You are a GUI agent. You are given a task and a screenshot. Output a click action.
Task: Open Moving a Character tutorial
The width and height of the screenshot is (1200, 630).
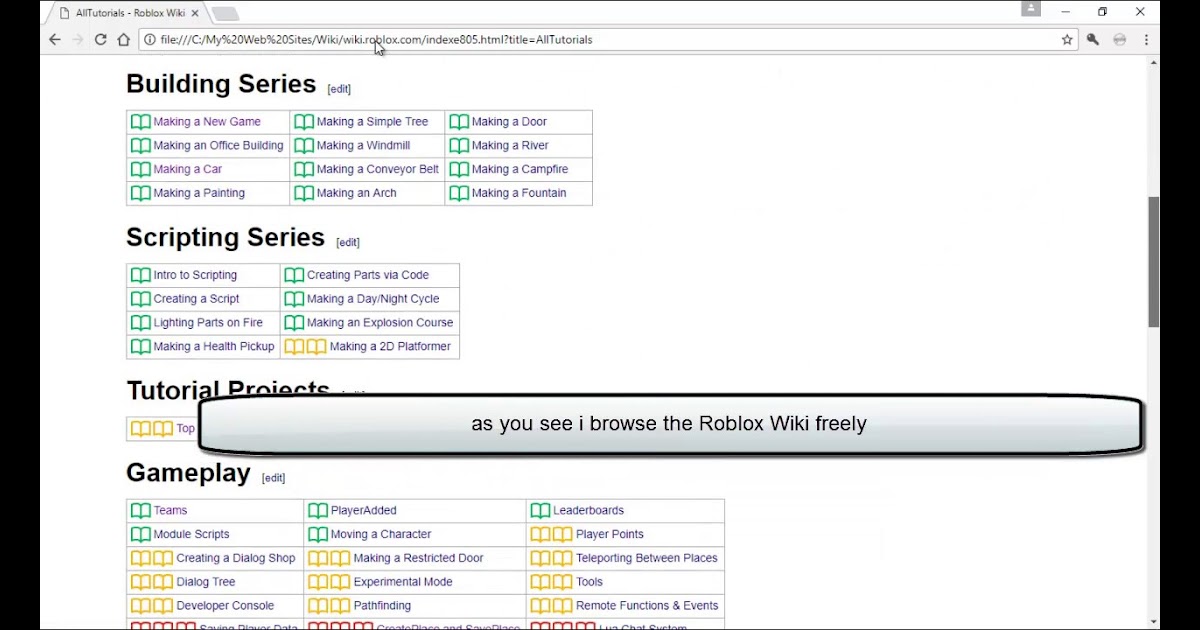[381, 535]
